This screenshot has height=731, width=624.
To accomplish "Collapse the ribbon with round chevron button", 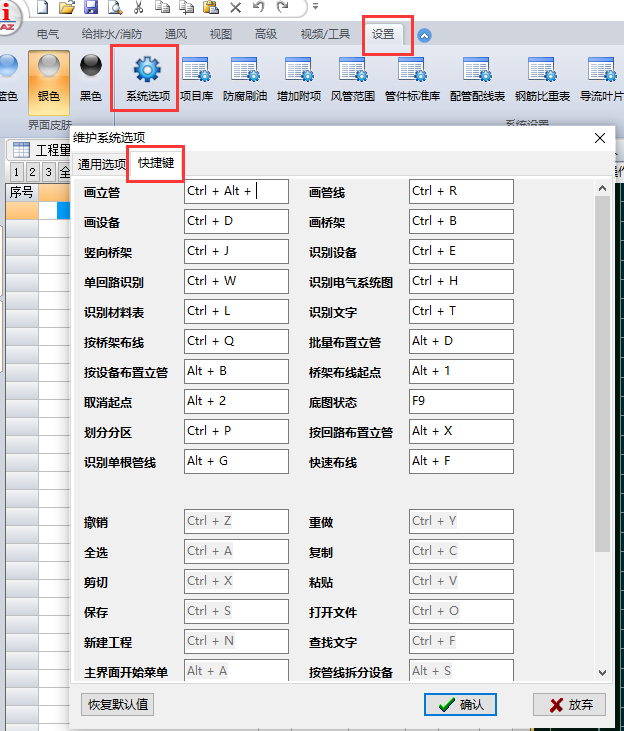I will pos(425,36).
